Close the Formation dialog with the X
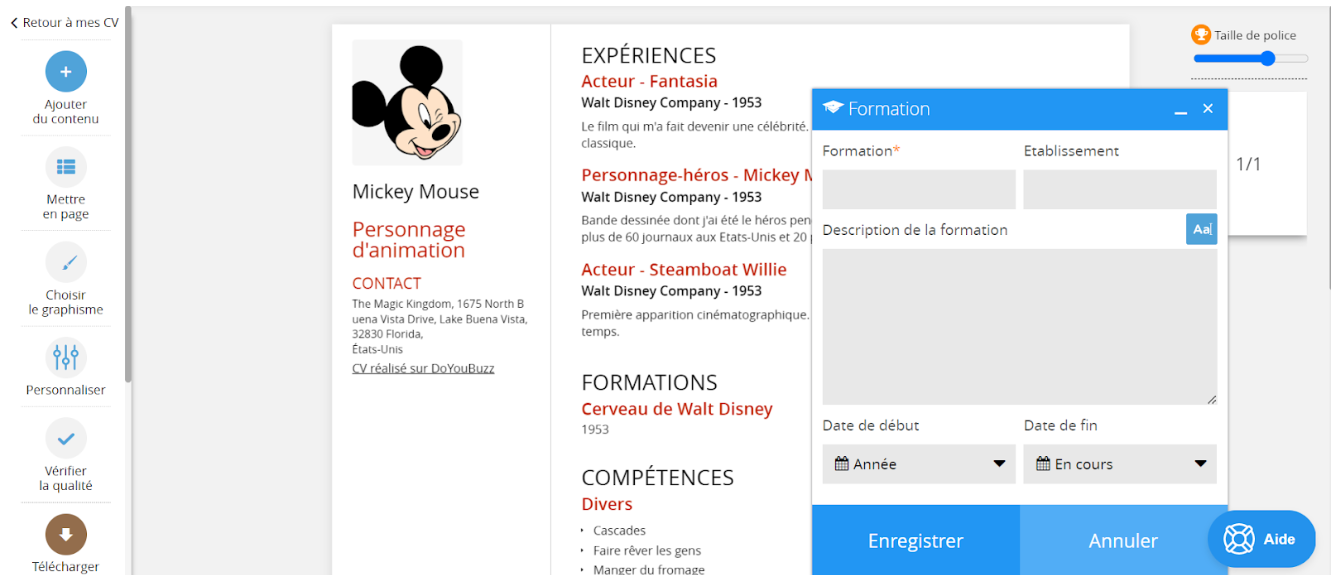The image size is (1332, 578). pos(1208,108)
